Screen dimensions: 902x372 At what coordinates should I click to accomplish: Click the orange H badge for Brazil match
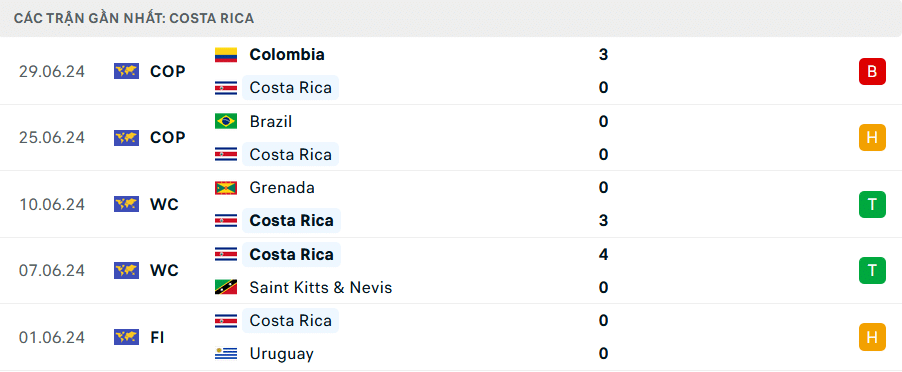click(x=872, y=137)
